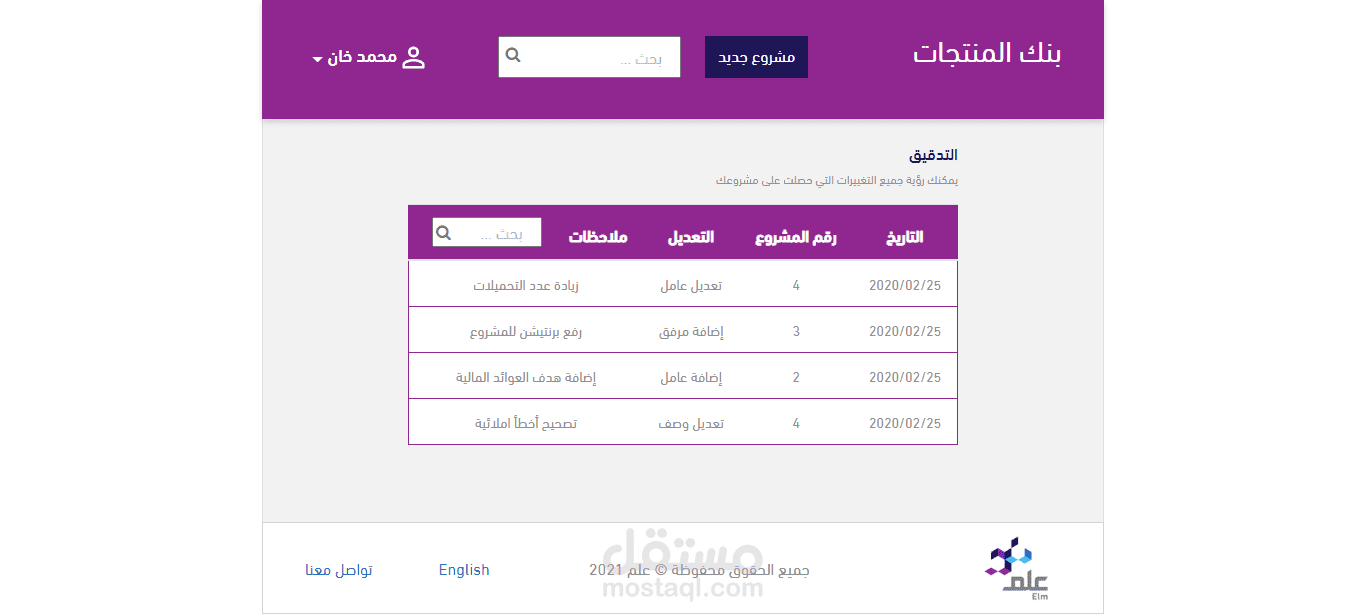Focus the table بحث search field
This screenshot has width=1366, height=614.
click(487, 233)
